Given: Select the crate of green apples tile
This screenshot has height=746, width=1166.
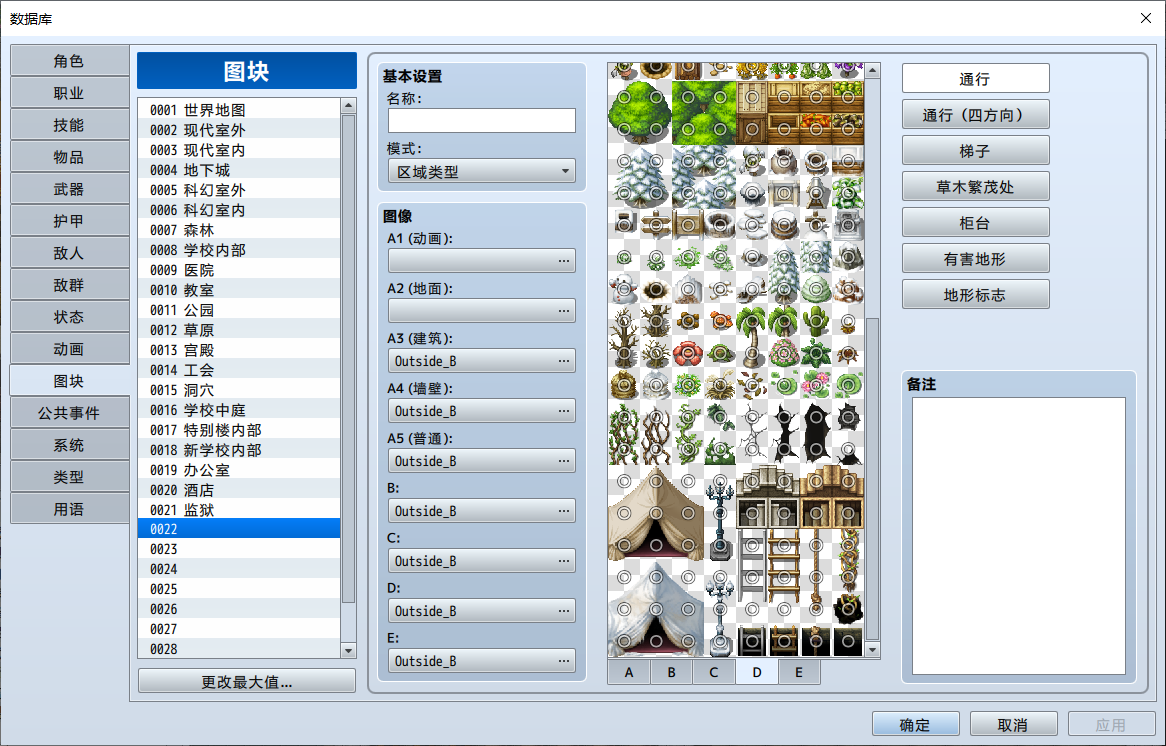Looking at the screenshot, I should point(848,97).
